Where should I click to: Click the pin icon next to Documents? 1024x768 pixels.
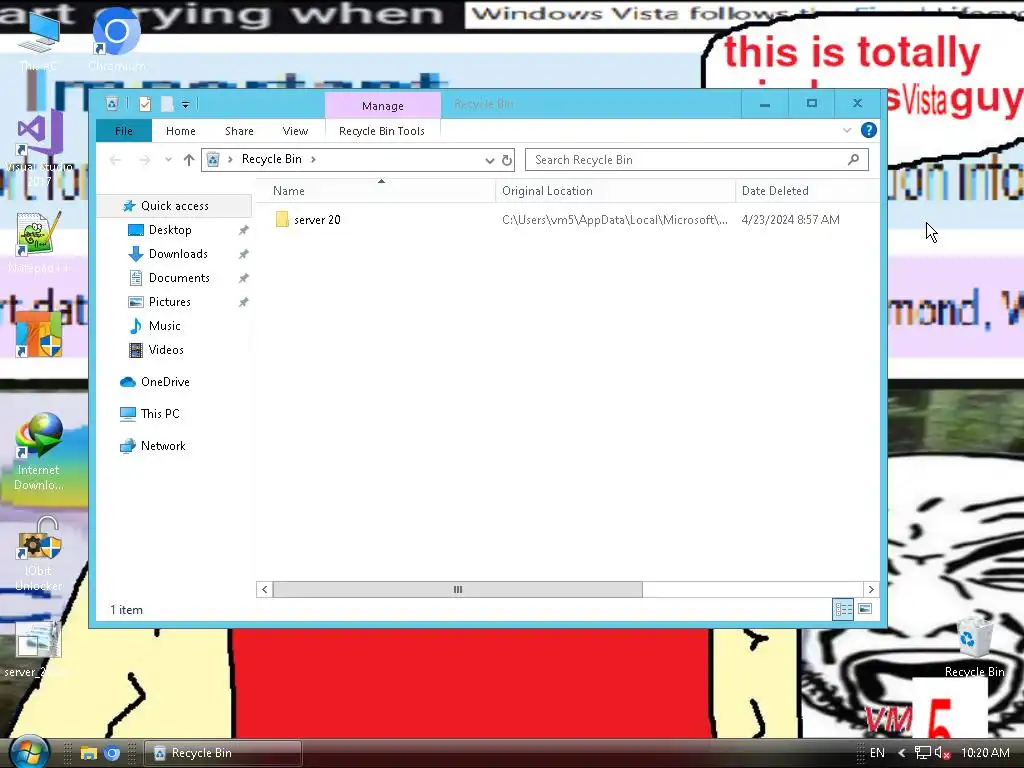coord(244,278)
